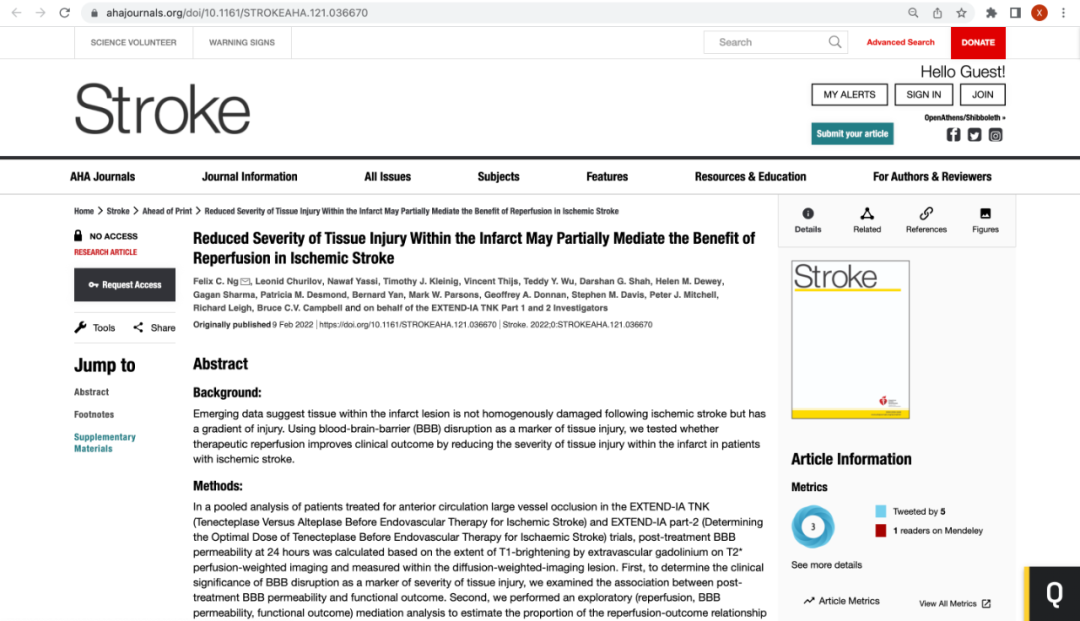1080x621 pixels.
Task: Click the share page icon in address bar
Action: (x=937, y=12)
